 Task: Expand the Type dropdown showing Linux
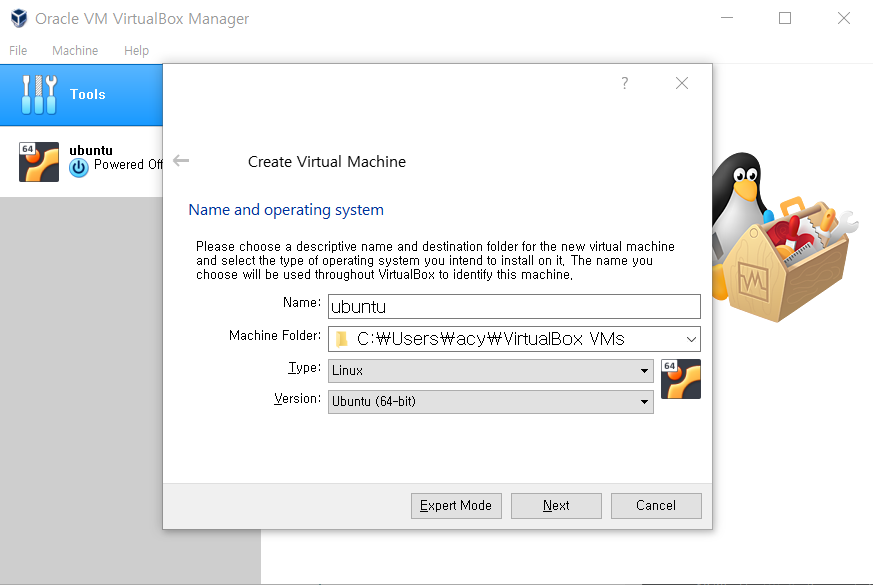point(643,370)
